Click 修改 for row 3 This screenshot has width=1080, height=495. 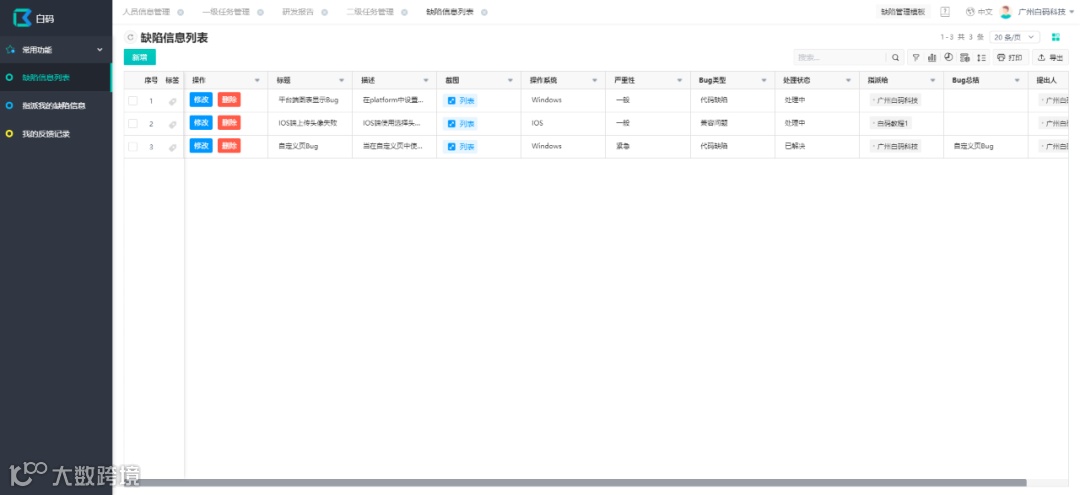pyautogui.click(x=201, y=146)
